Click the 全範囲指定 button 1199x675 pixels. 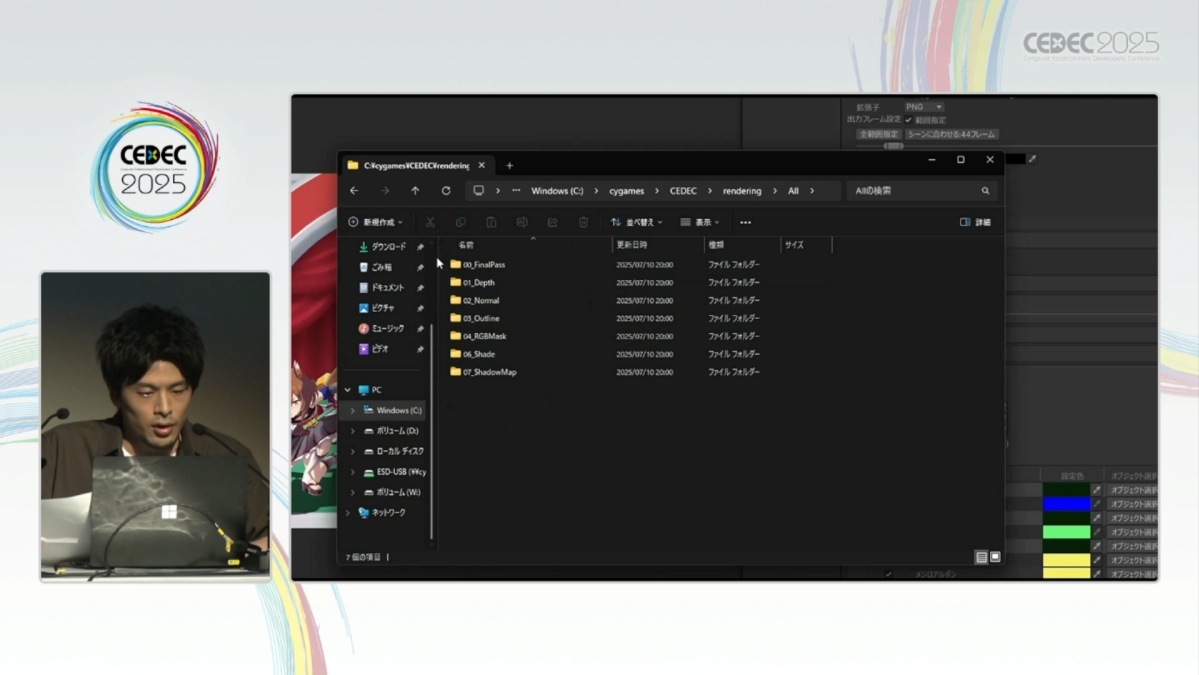879,135
